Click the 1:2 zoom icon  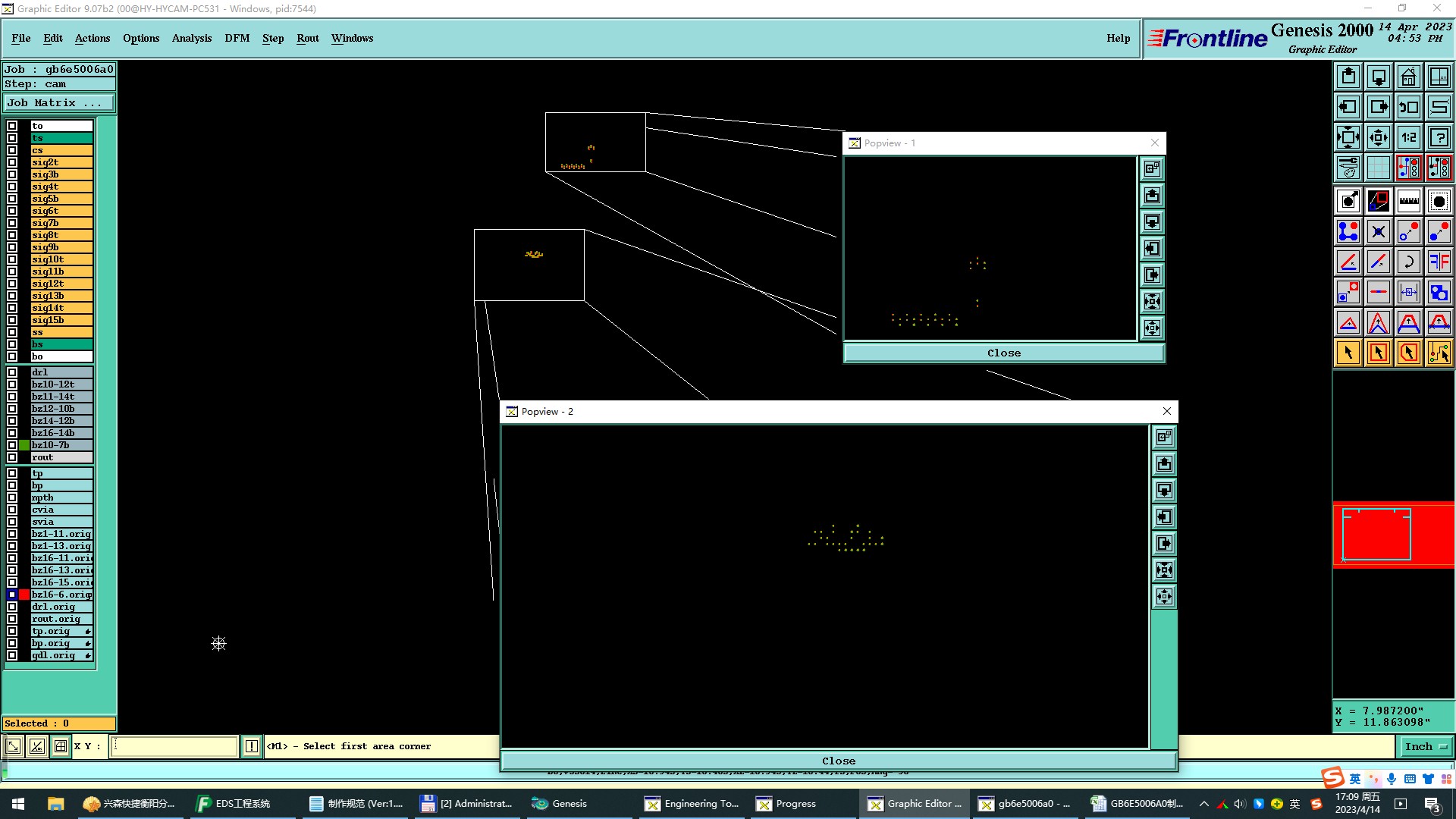(1408, 137)
